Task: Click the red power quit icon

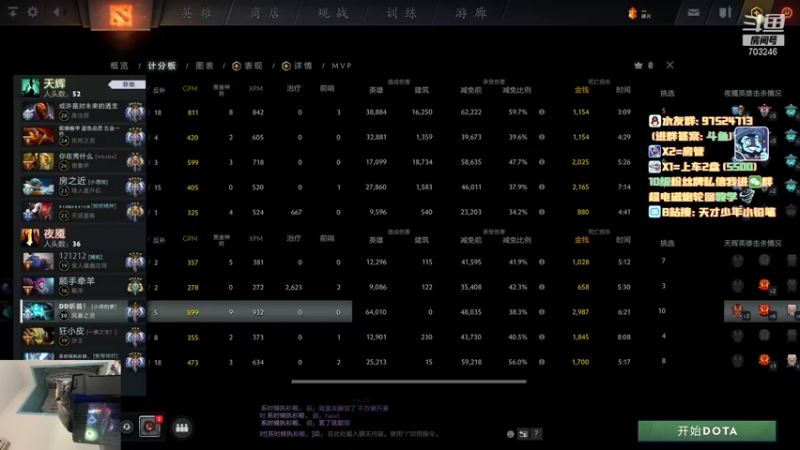Action: [x=787, y=12]
